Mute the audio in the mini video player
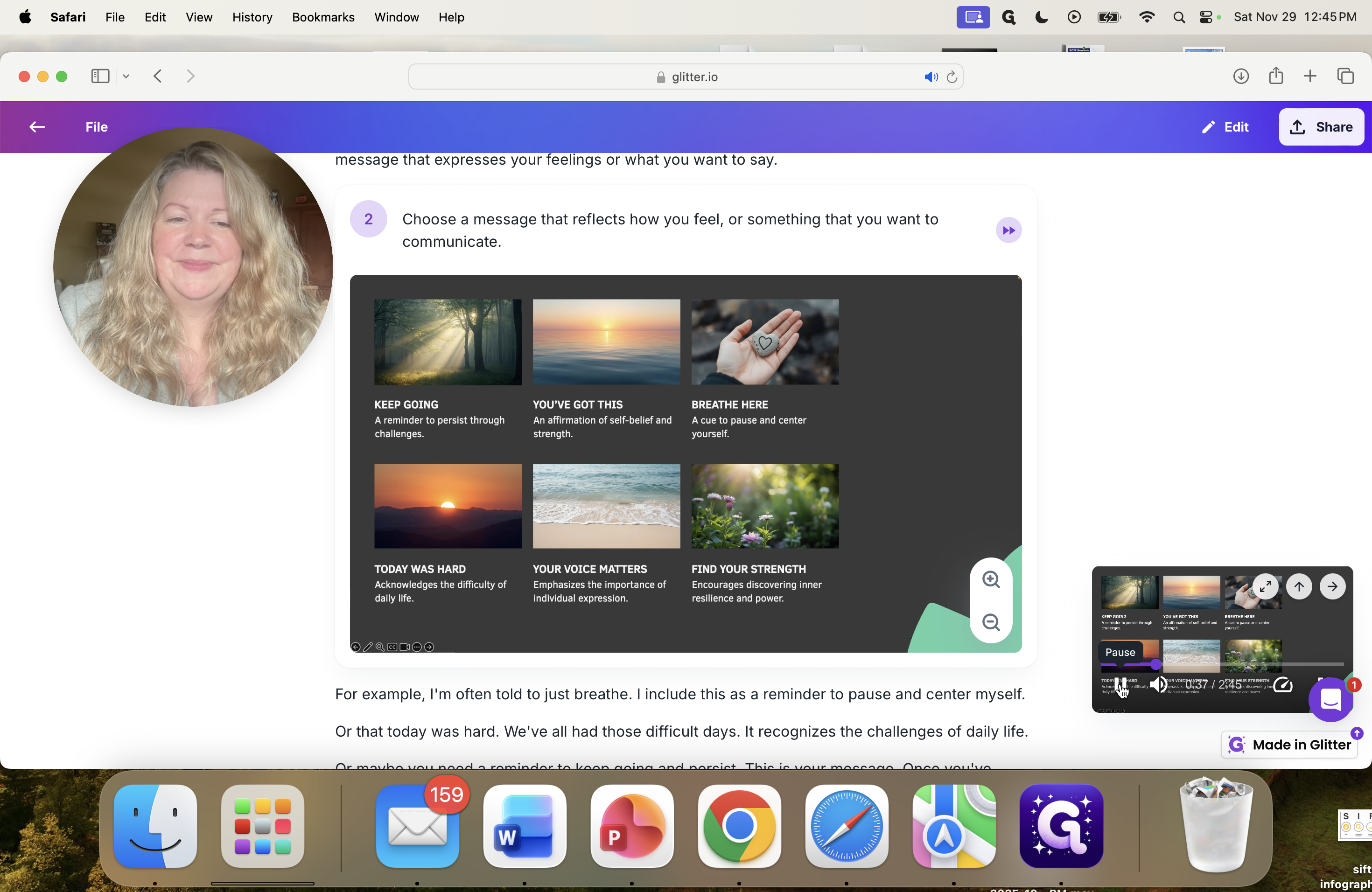 (1157, 685)
